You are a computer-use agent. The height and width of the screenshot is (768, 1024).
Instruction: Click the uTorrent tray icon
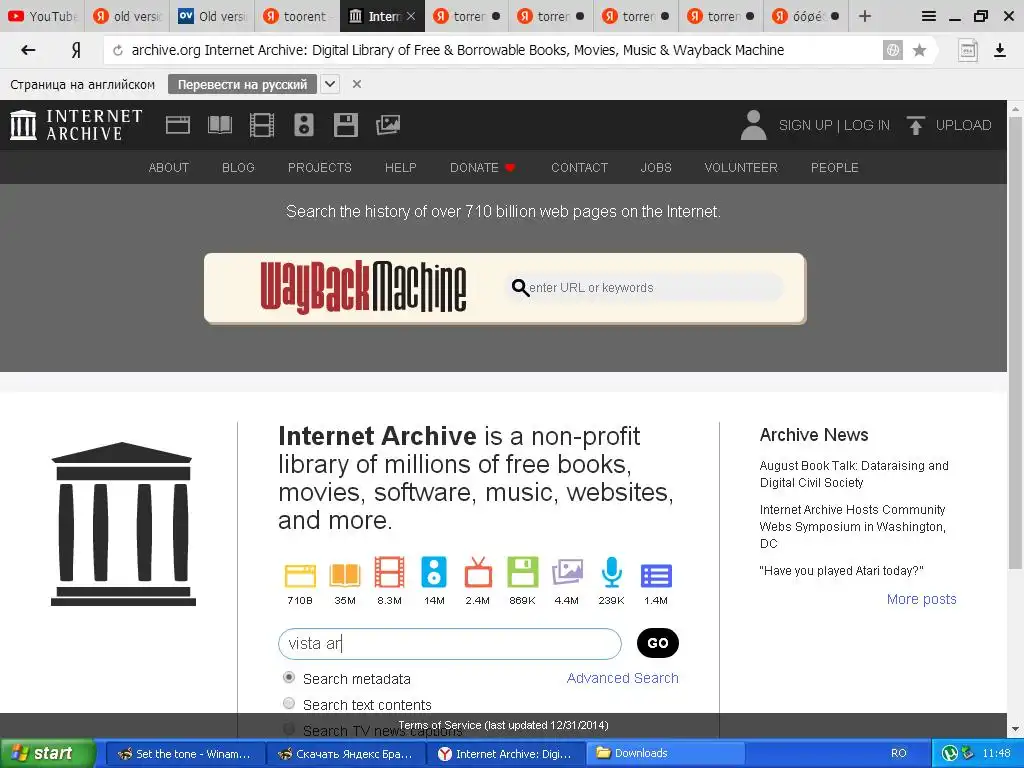(950, 754)
